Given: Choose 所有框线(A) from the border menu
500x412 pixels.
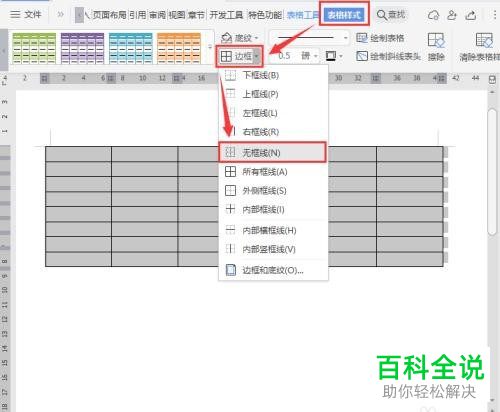Looking at the screenshot, I should pyautogui.click(x=273, y=172).
